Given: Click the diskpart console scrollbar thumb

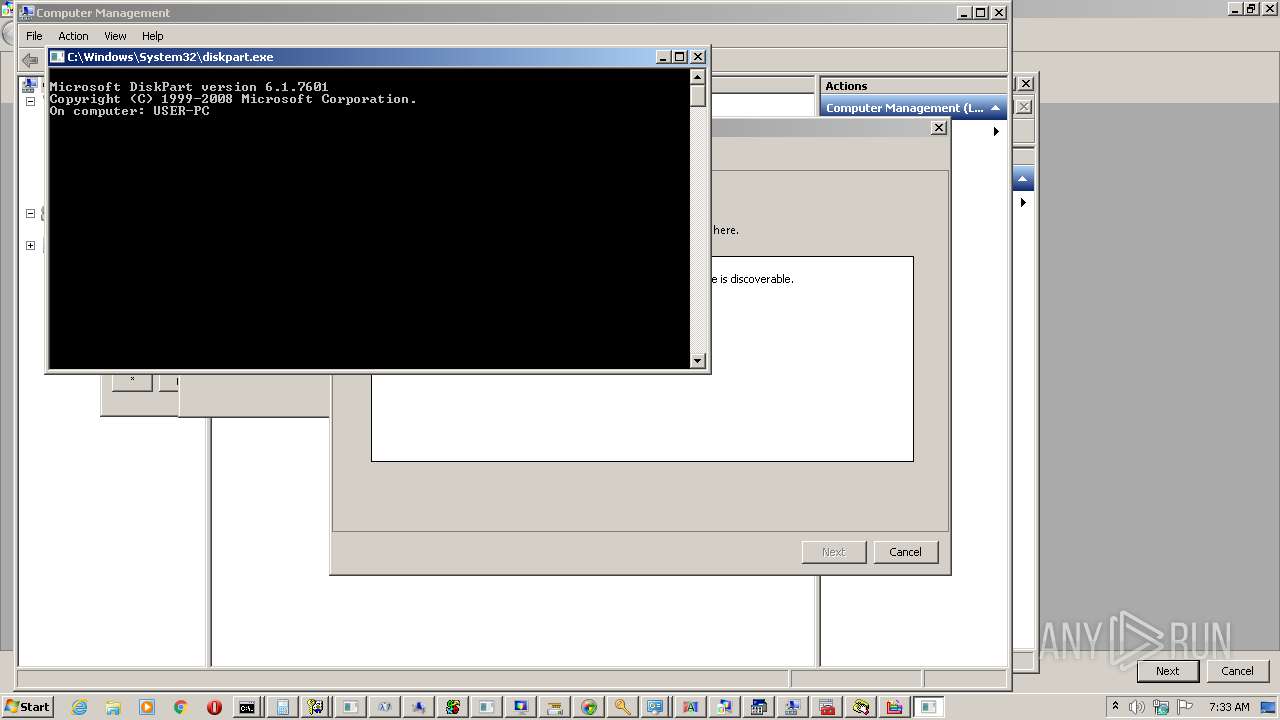Looking at the screenshot, I should [698, 96].
